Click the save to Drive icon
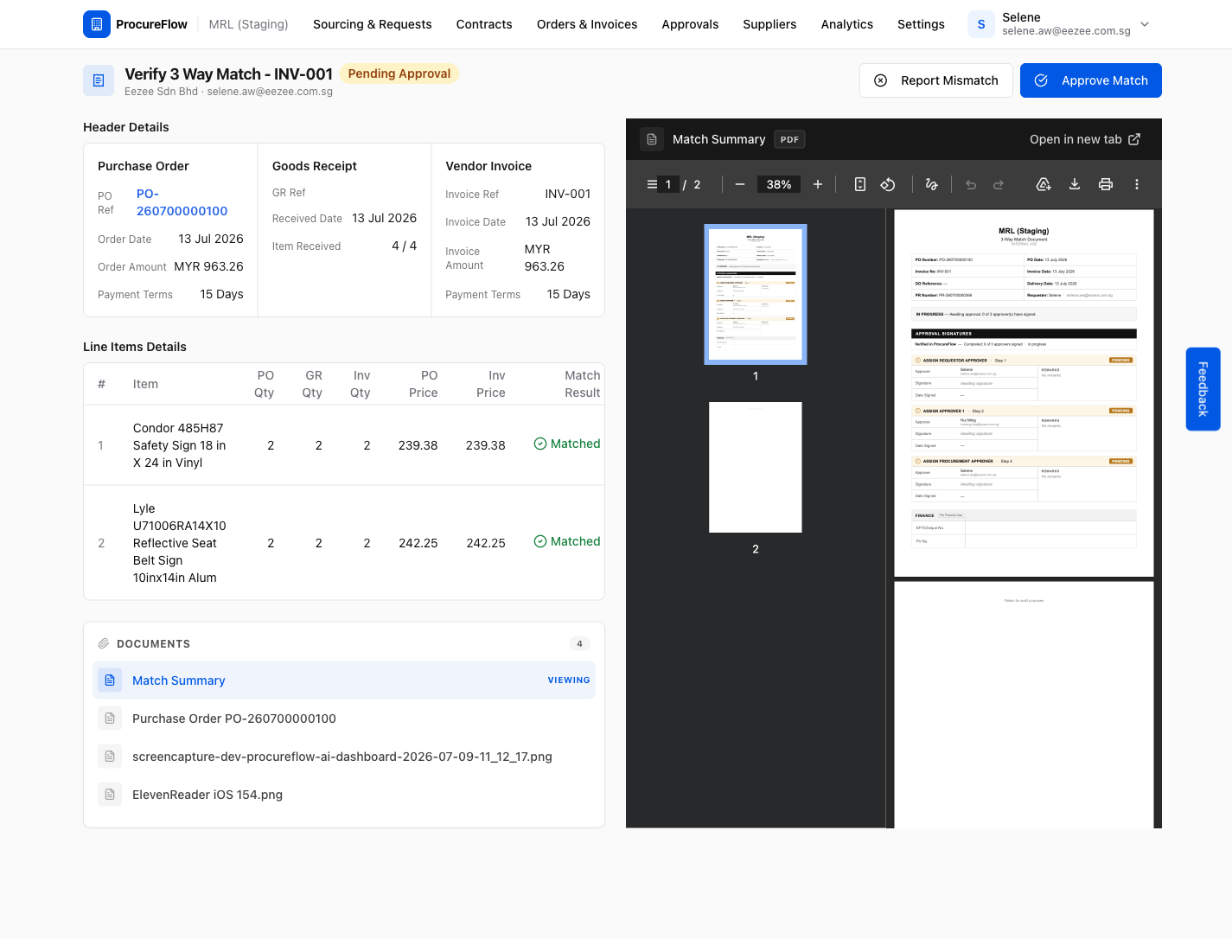This screenshot has height=952, width=1232. coord(1044,184)
